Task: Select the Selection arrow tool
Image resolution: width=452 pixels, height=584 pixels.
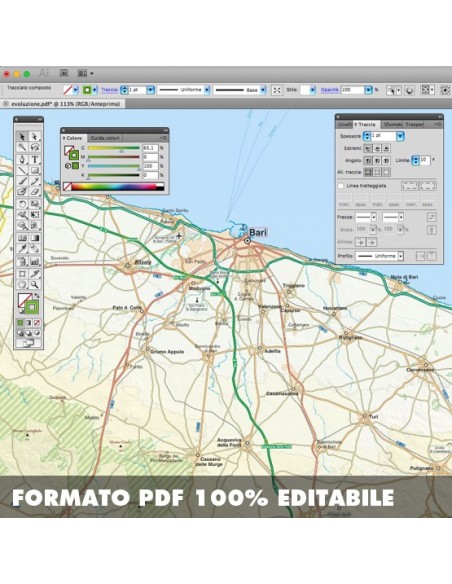Action: (22, 136)
